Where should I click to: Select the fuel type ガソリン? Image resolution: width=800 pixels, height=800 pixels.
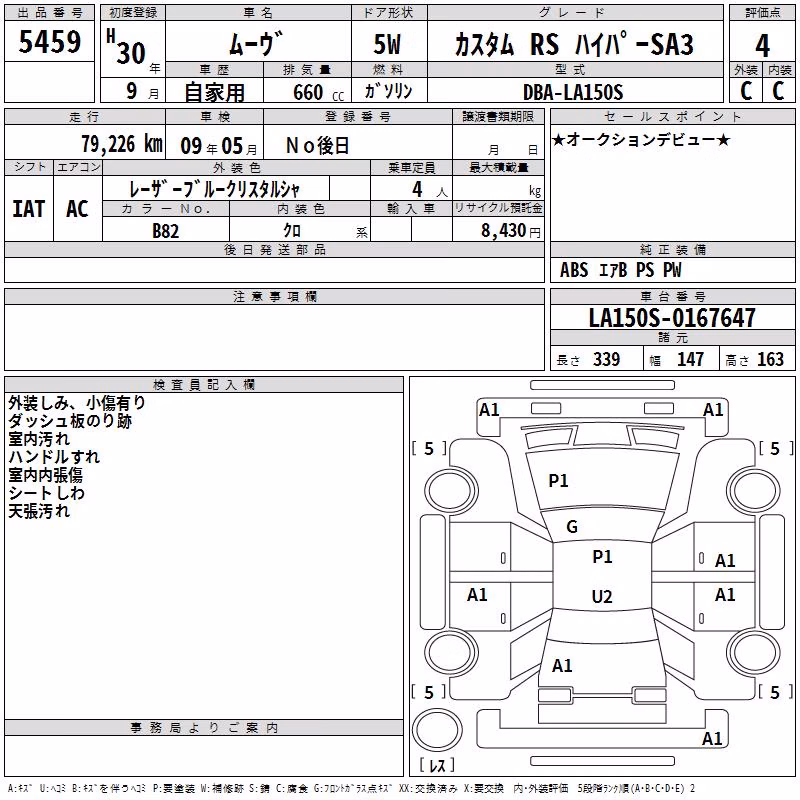388,91
